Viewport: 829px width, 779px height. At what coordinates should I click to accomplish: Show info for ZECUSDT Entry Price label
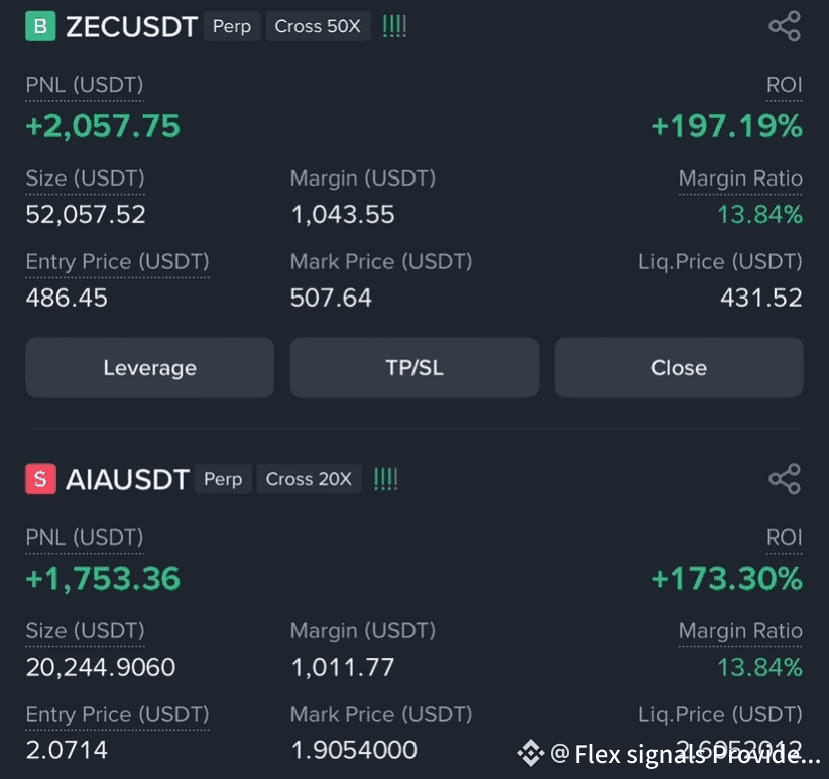point(117,262)
